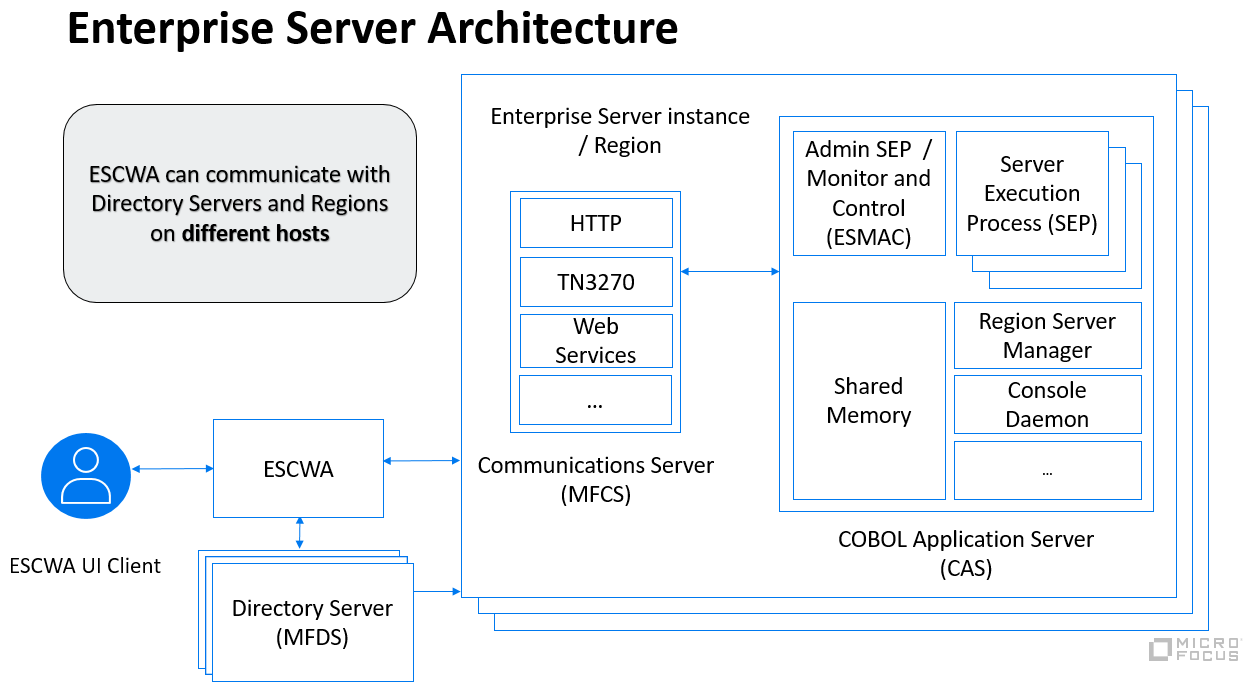
Task: Open the Directory Server (MFDS) stack
Action: tap(312, 622)
